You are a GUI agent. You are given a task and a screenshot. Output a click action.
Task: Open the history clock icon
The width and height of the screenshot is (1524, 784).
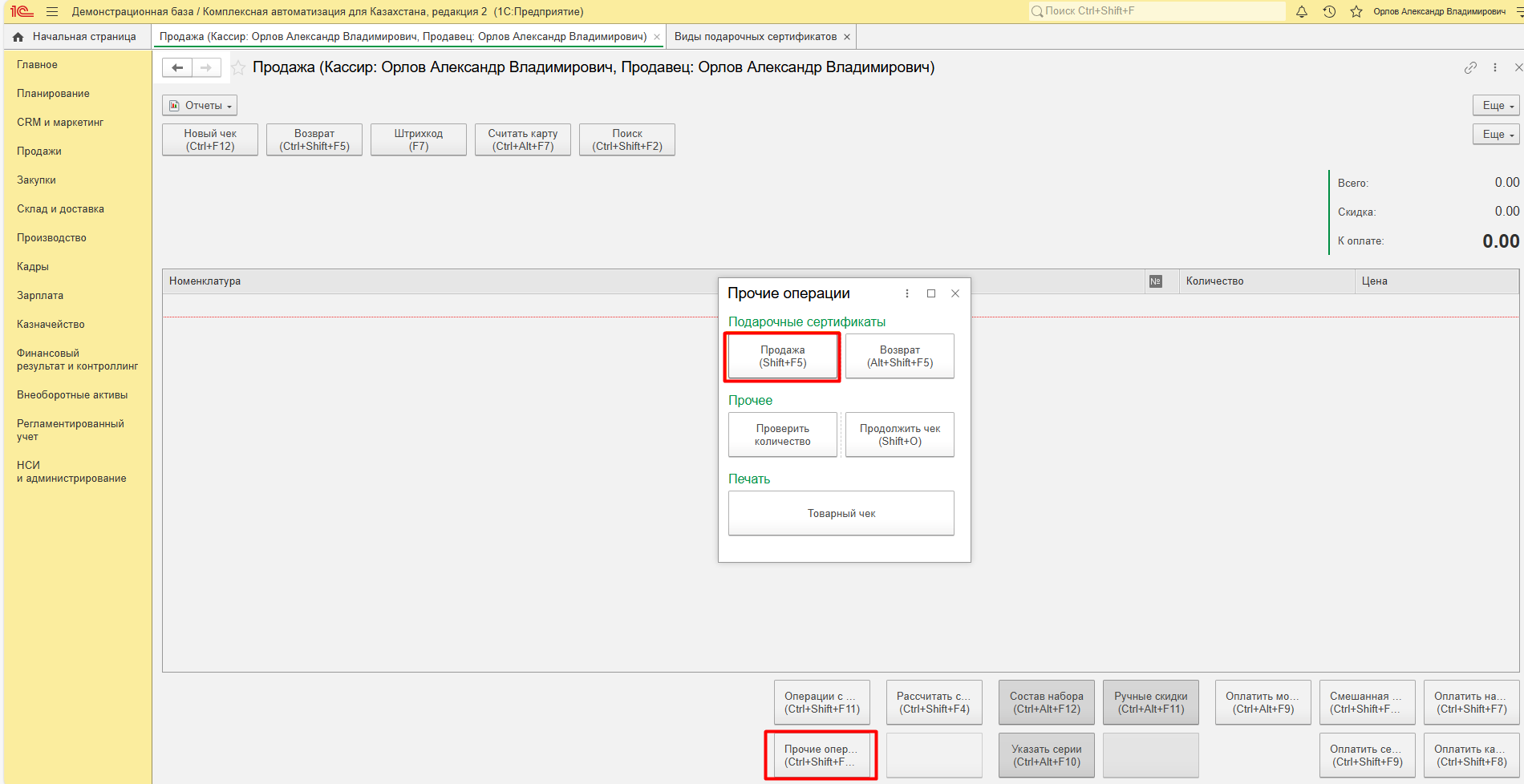point(1329,12)
